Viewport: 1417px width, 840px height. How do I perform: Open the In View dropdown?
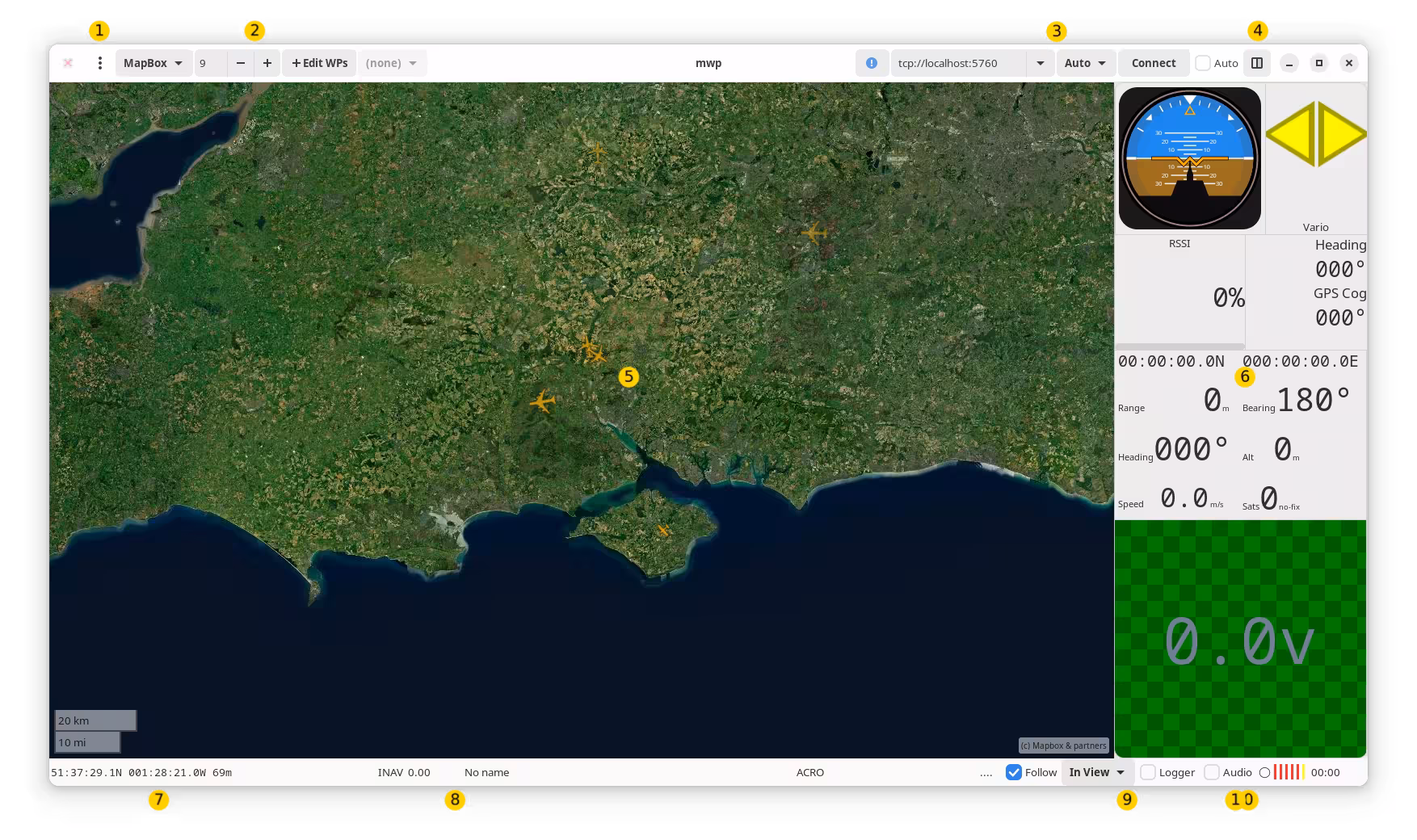coord(1097,772)
